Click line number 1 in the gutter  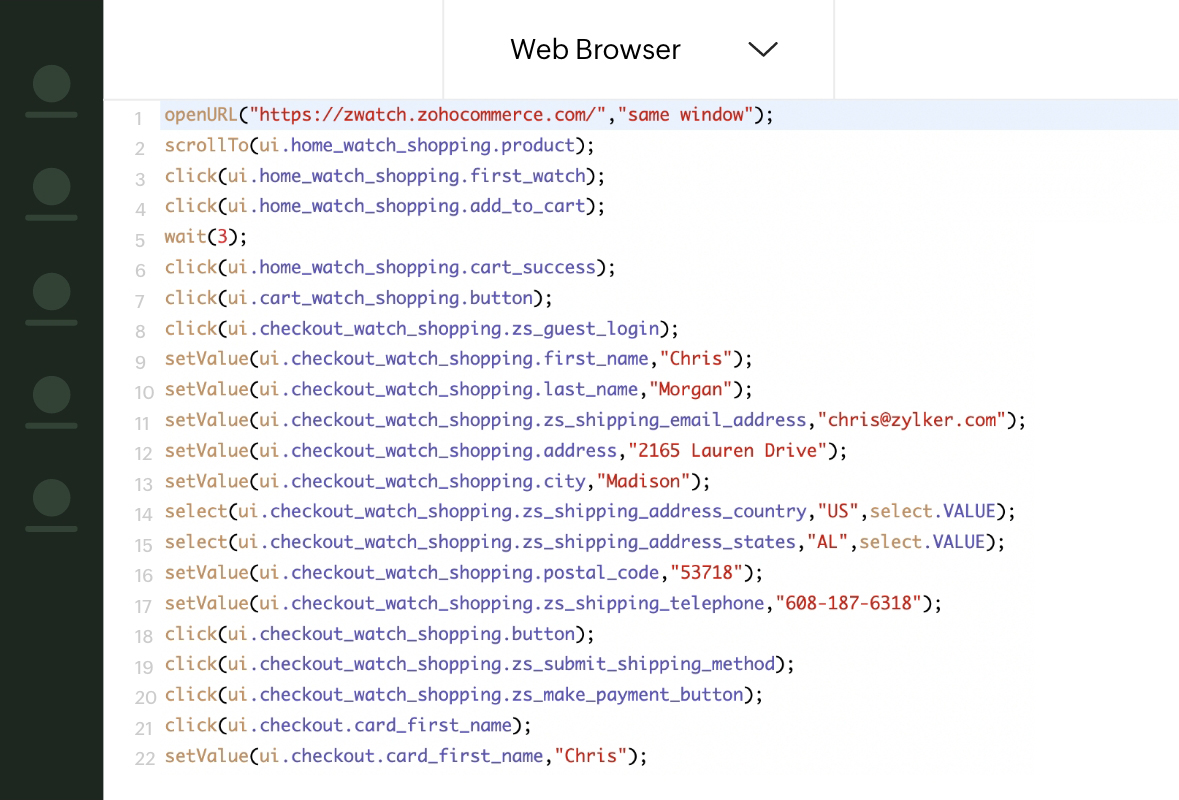click(x=138, y=119)
